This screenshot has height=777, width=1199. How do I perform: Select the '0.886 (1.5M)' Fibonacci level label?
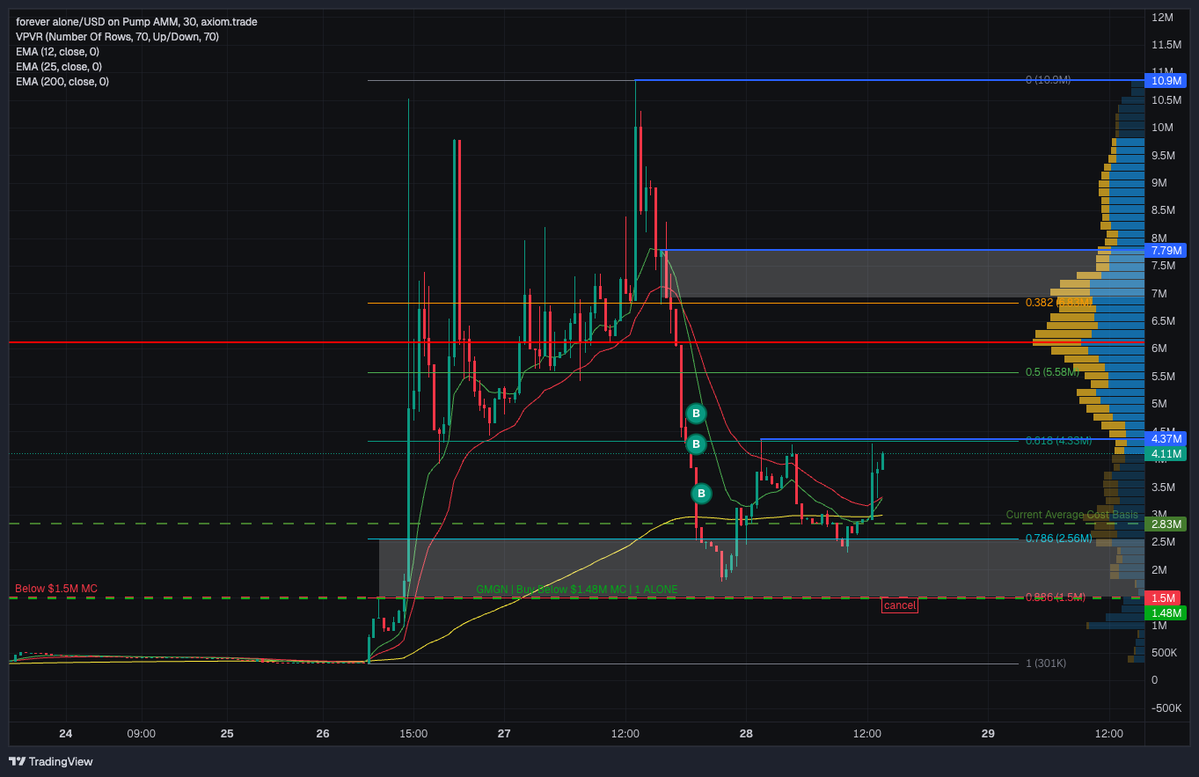tap(1055, 597)
